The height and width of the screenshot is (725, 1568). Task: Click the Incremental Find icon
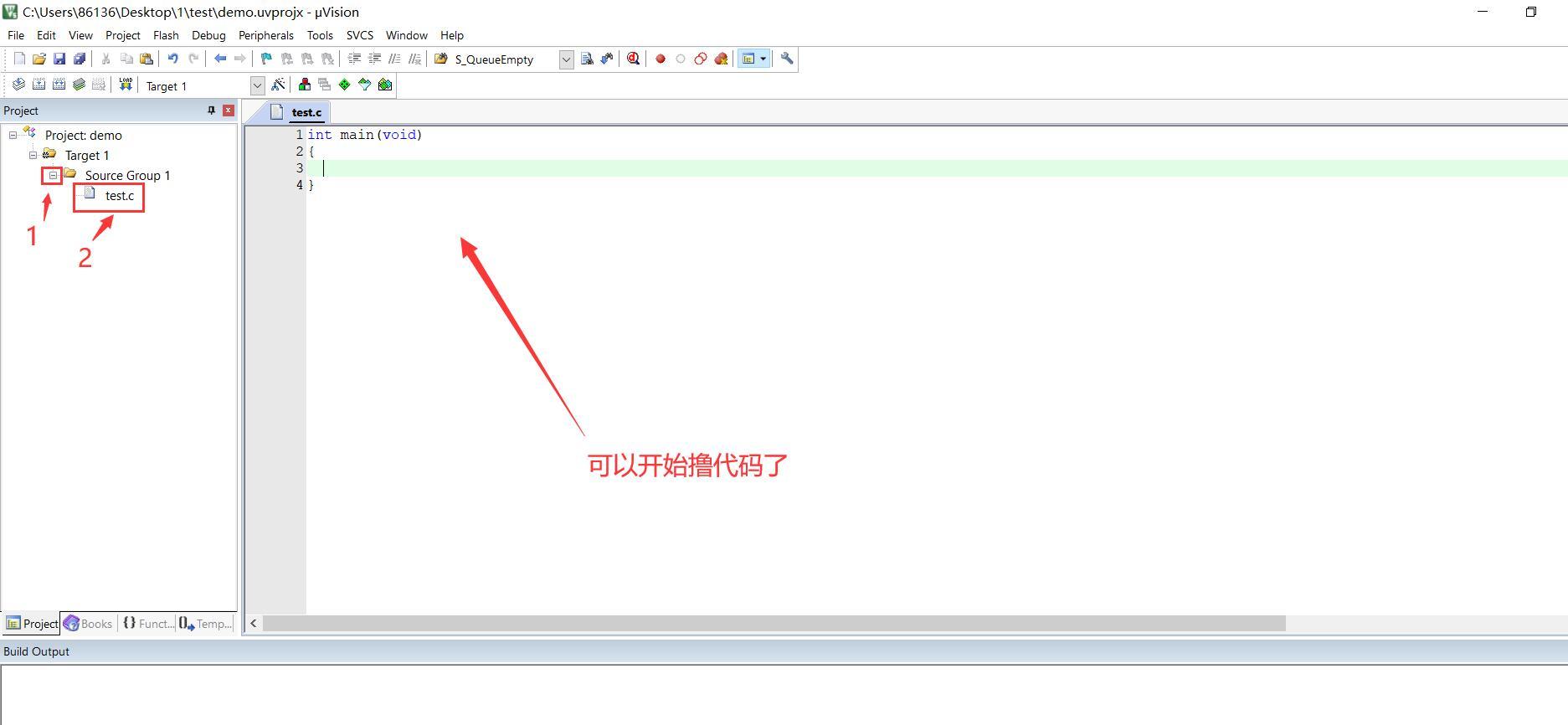pyautogui.click(x=607, y=59)
